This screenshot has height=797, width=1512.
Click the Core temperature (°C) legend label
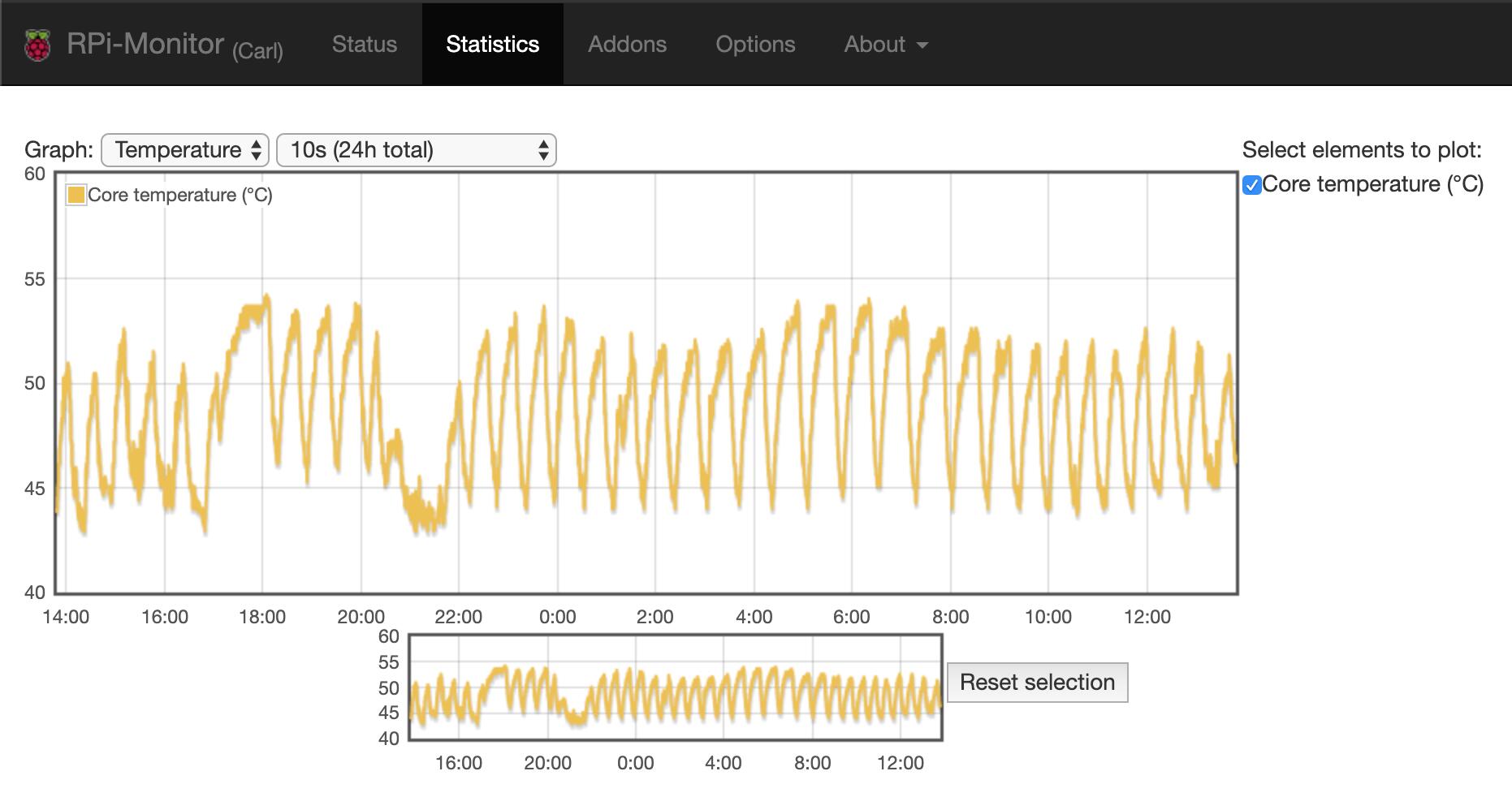click(x=180, y=195)
